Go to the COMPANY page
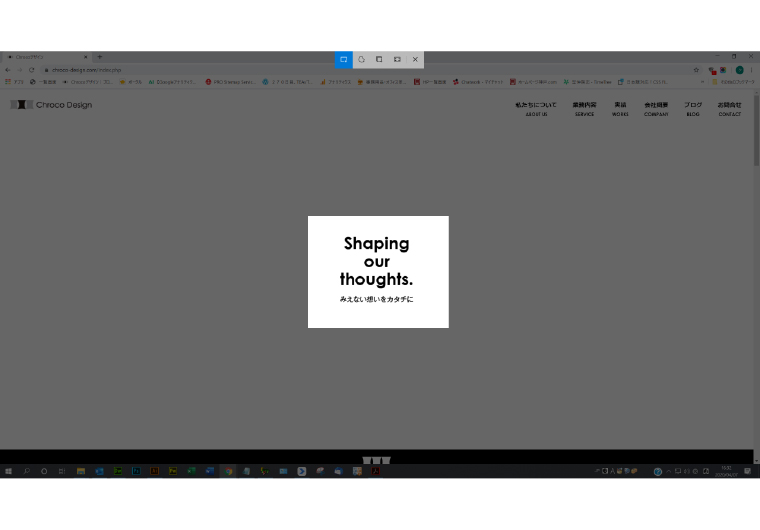This screenshot has height=530, width=760. click(656, 108)
